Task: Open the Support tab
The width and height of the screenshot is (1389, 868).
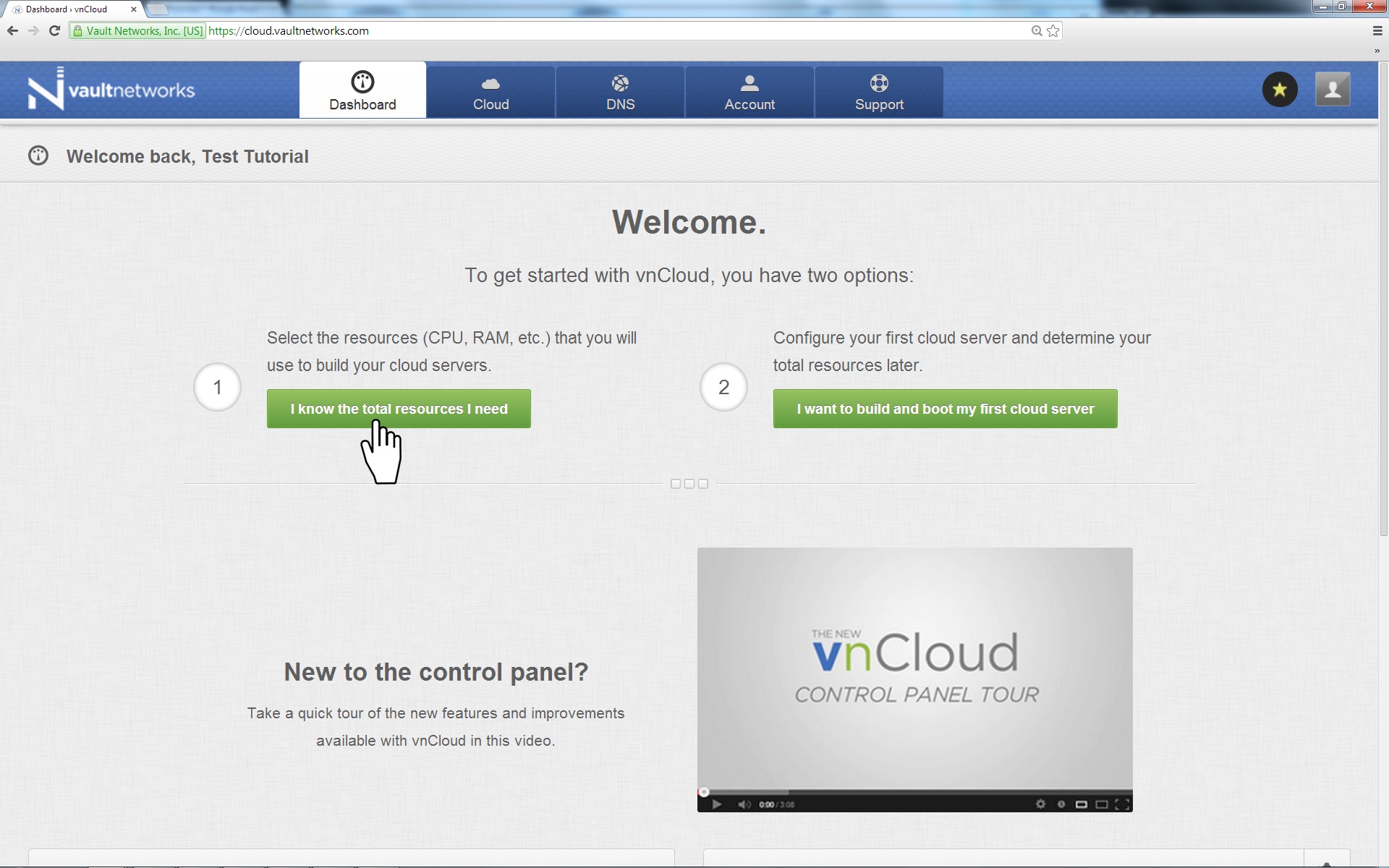Action: pyautogui.click(x=879, y=92)
